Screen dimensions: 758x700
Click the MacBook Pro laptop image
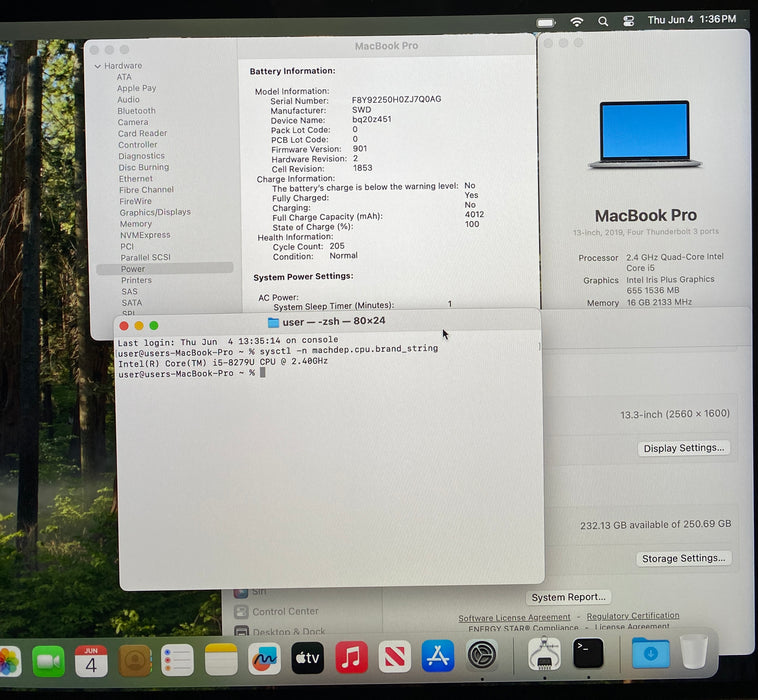coord(644,135)
